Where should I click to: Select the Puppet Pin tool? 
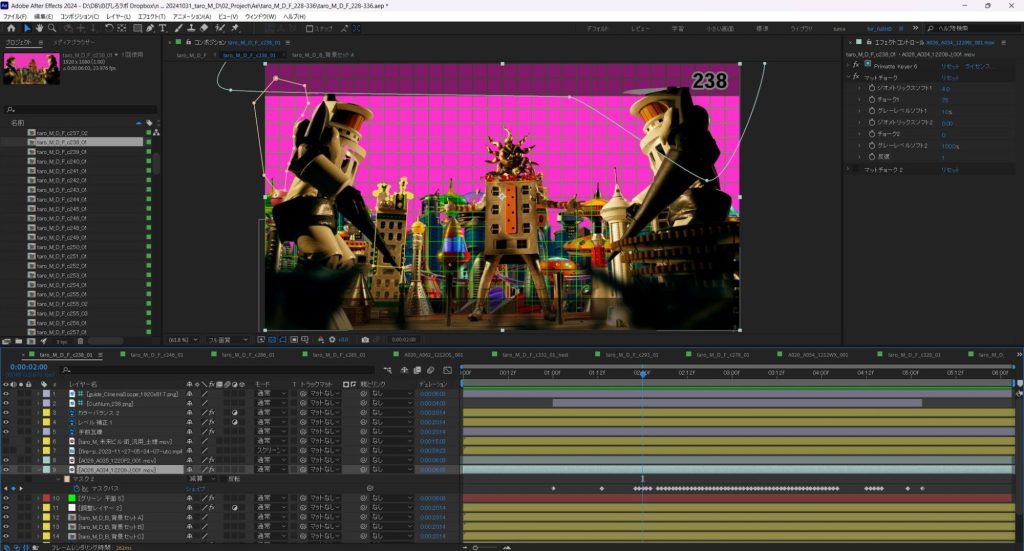[x=235, y=28]
